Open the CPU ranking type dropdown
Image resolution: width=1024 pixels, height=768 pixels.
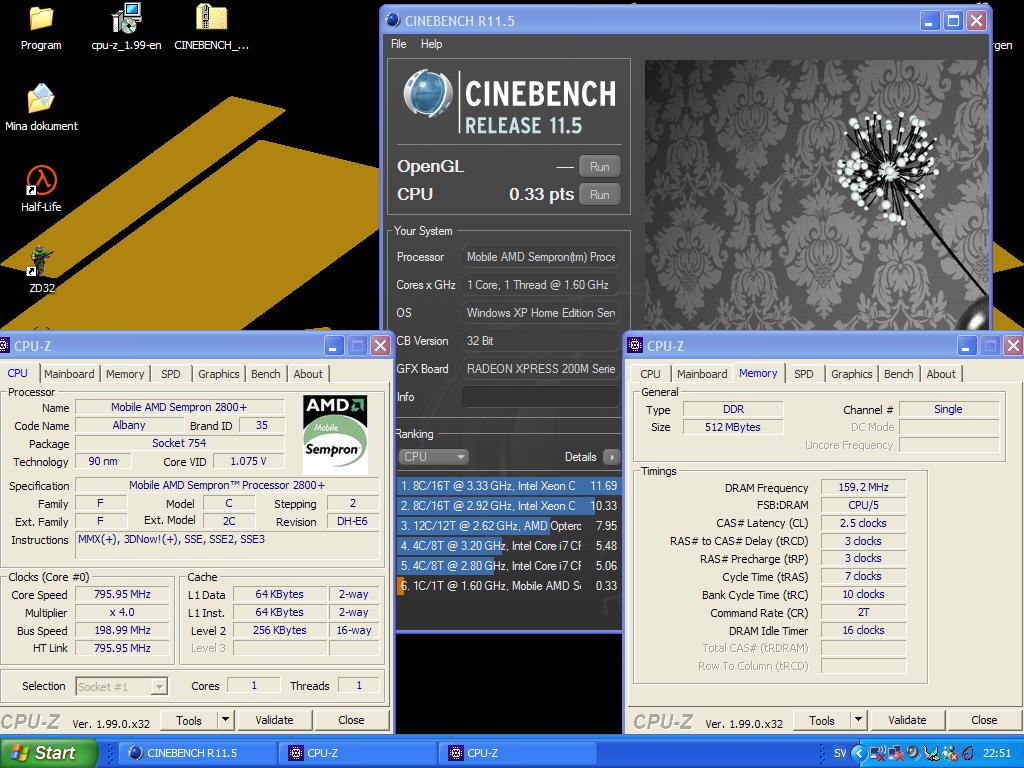(x=434, y=456)
